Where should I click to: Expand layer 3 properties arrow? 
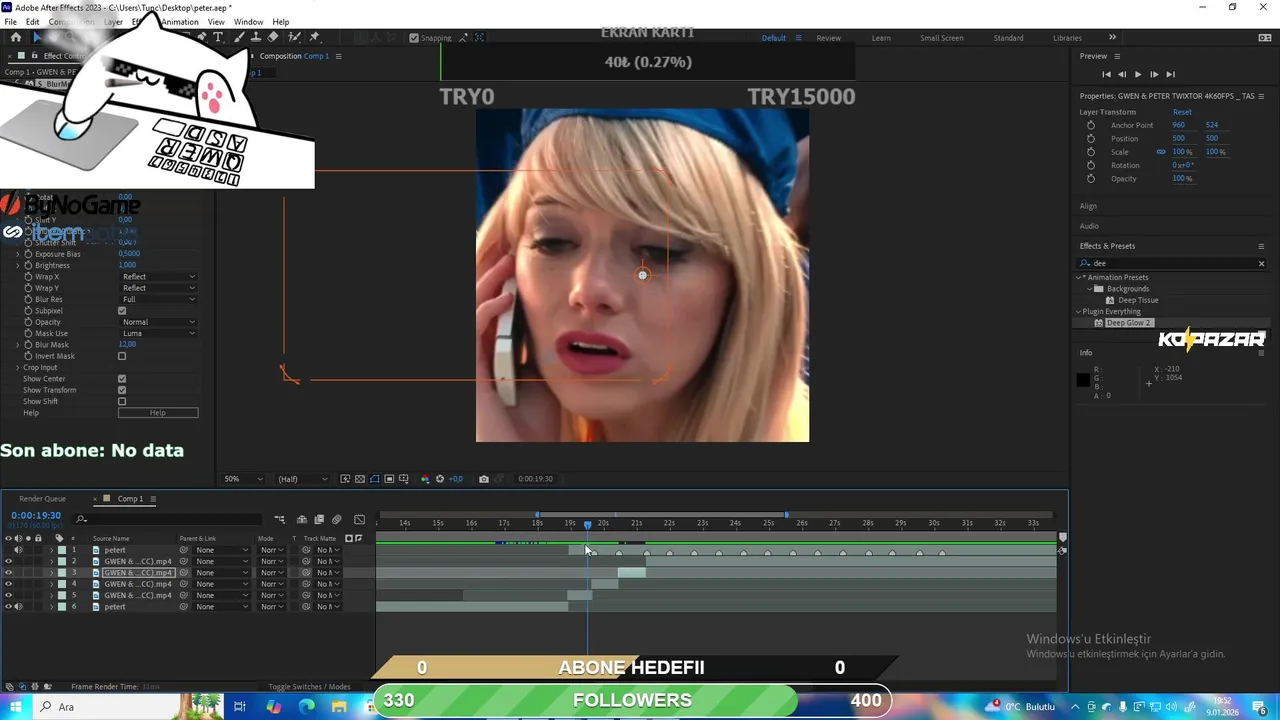click(51, 573)
